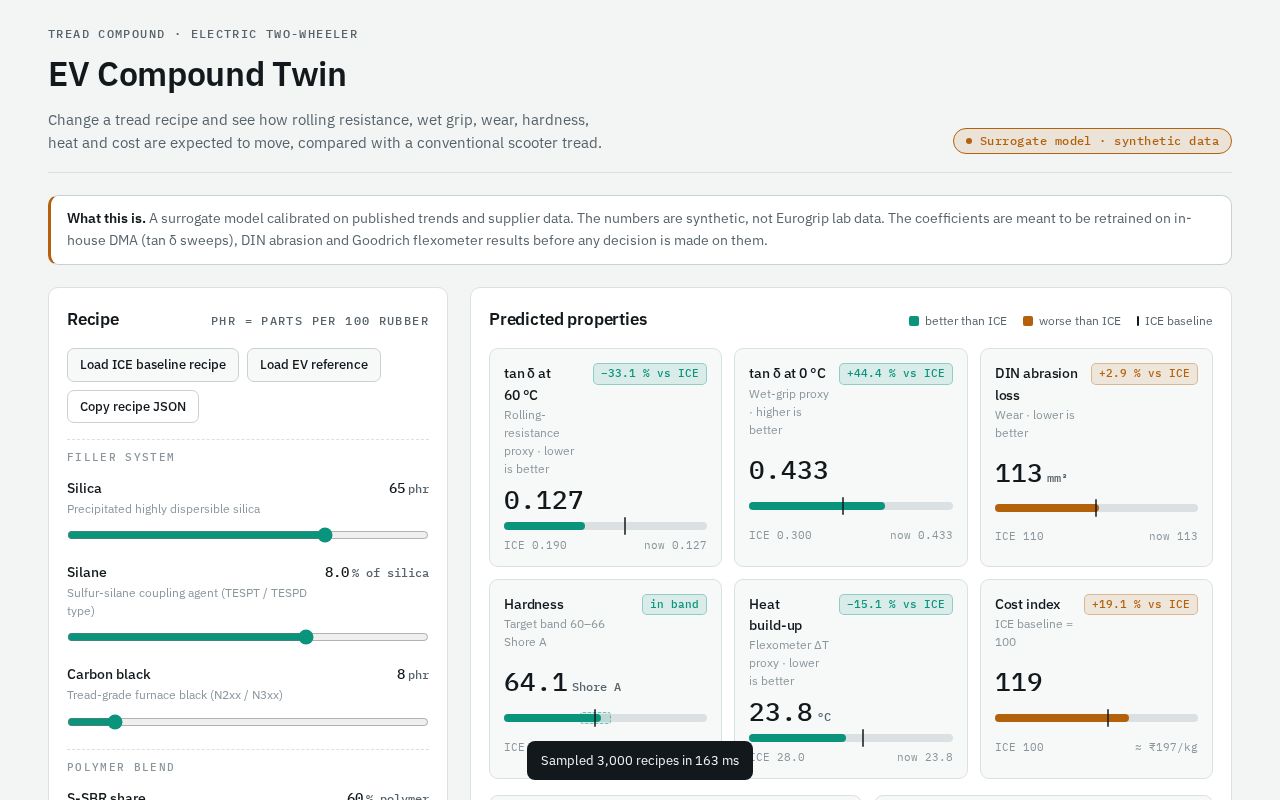Click the tan δ at 60 °C progress bar
The width and height of the screenshot is (1280, 800).
(x=605, y=526)
